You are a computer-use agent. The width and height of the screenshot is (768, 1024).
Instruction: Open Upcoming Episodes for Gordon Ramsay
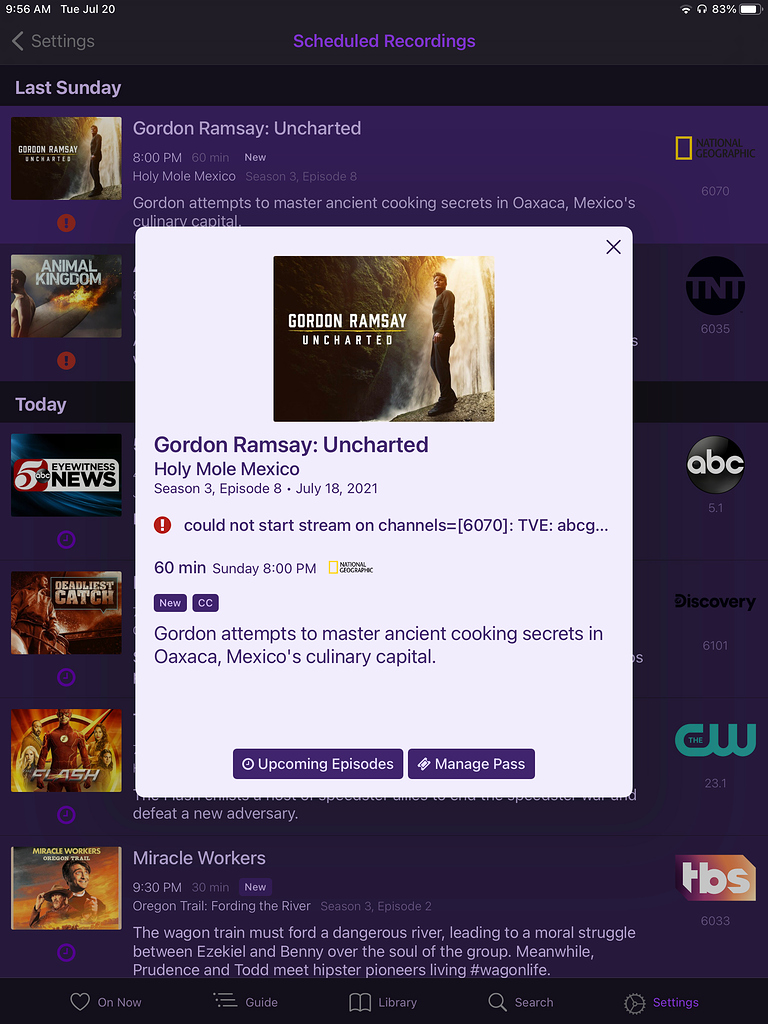[318, 764]
